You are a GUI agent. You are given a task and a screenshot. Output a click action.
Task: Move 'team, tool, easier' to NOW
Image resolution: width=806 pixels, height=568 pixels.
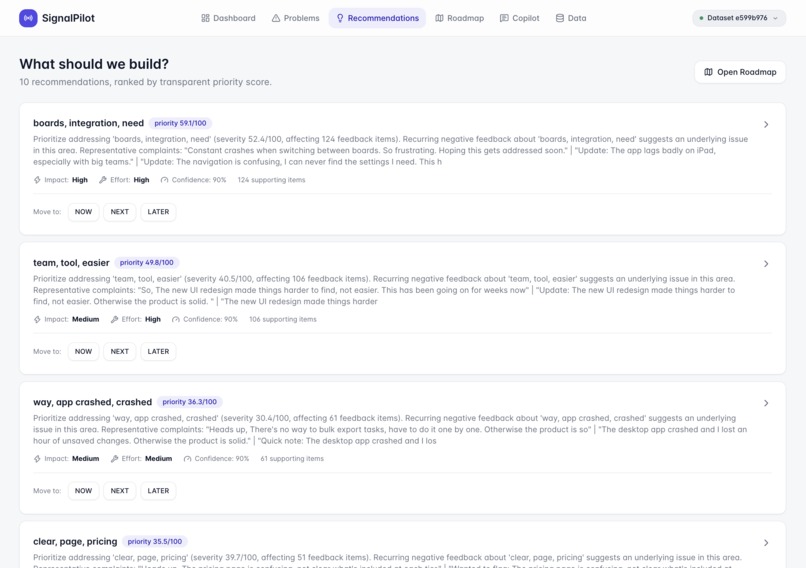pos(83,352)
